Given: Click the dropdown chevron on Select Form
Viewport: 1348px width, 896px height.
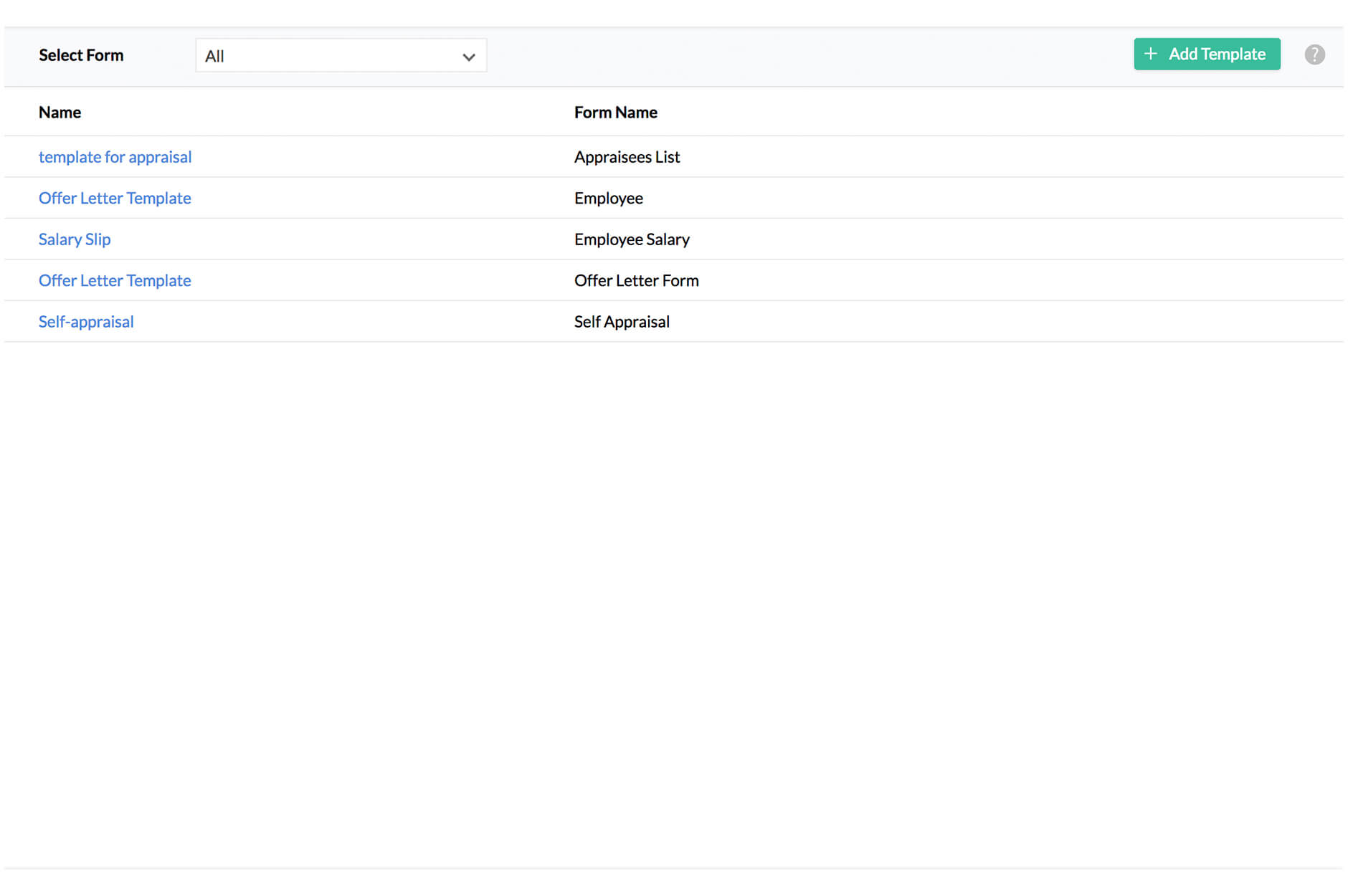Looking at the screenshot, I should pyautogui.click(x=468, y=56).
